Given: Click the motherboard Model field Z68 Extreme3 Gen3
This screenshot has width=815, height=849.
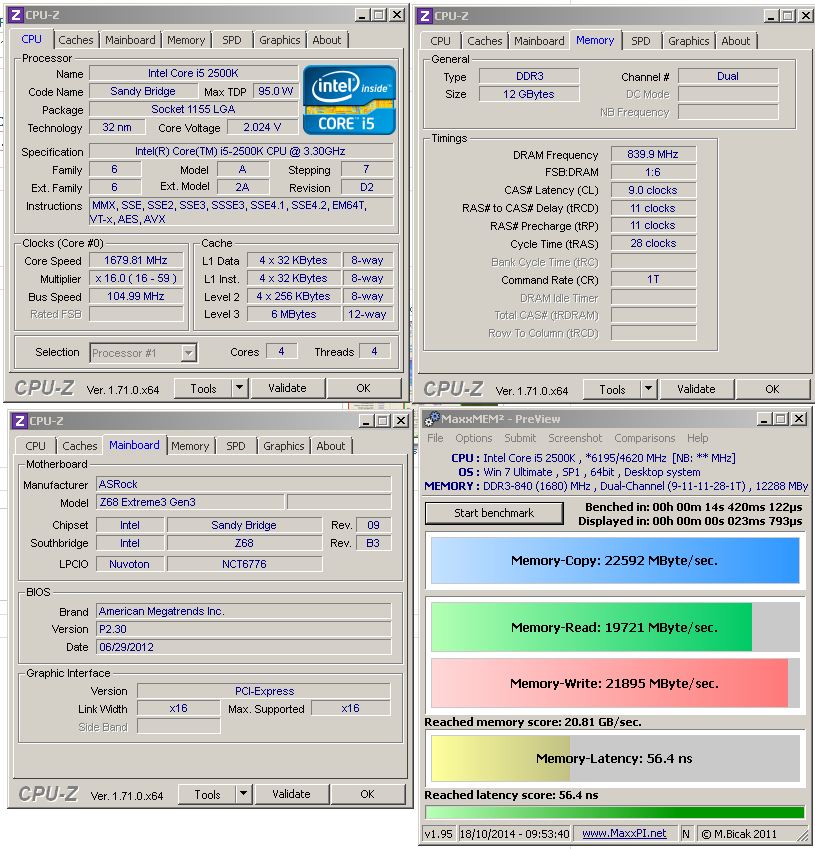Looking at the screenshot, I should click(190, 502).
